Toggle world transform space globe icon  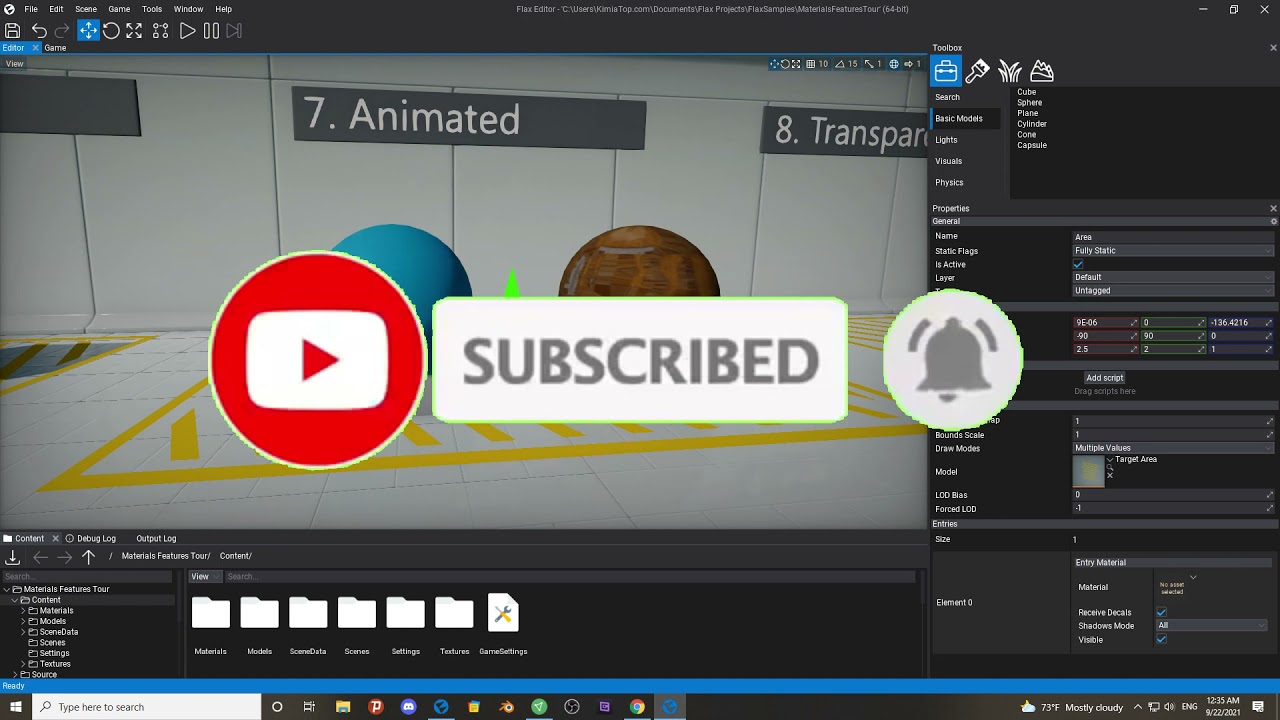[x=894, y=64]
